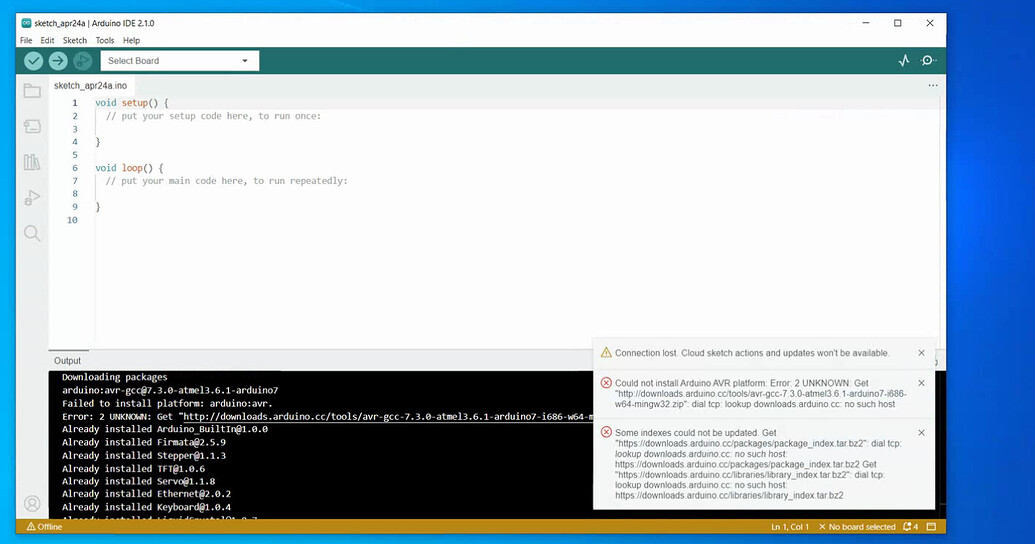Open the Debug sidebar panel
The image size is (1035, 544).
[32, 197]
